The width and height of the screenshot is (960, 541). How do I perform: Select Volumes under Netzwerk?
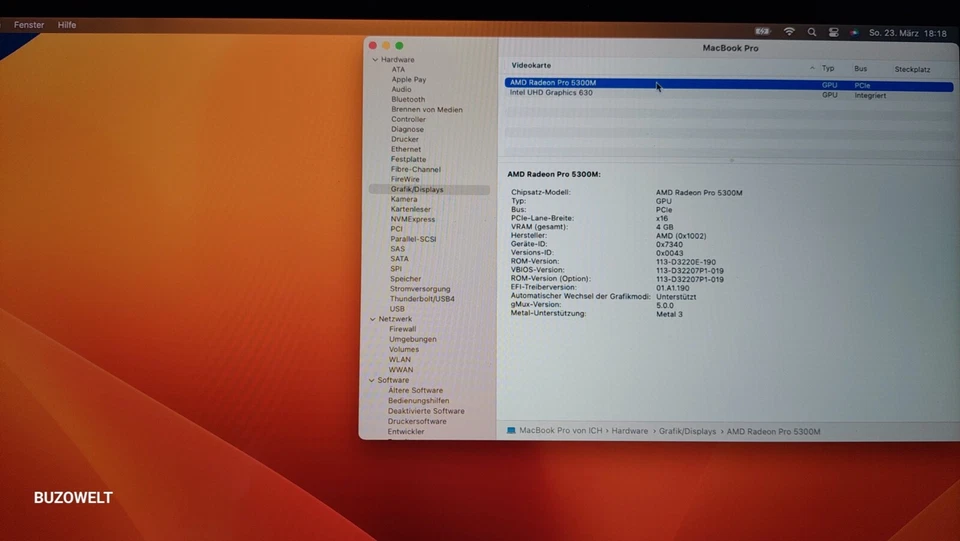click(403, 349)
